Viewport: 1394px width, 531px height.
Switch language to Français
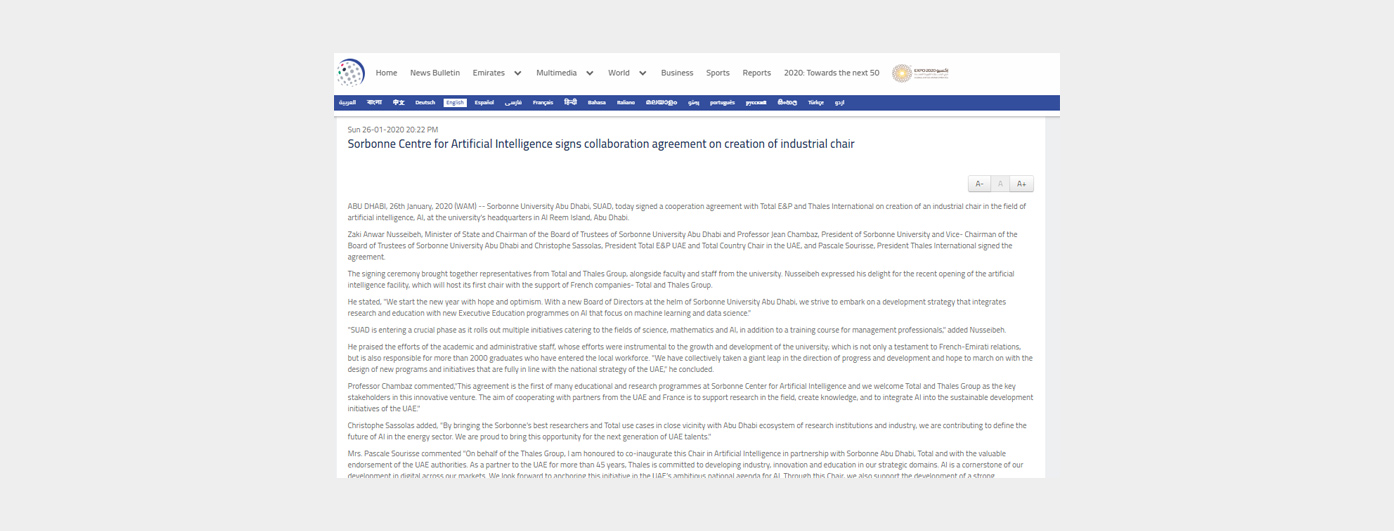(x=543, y=102)
